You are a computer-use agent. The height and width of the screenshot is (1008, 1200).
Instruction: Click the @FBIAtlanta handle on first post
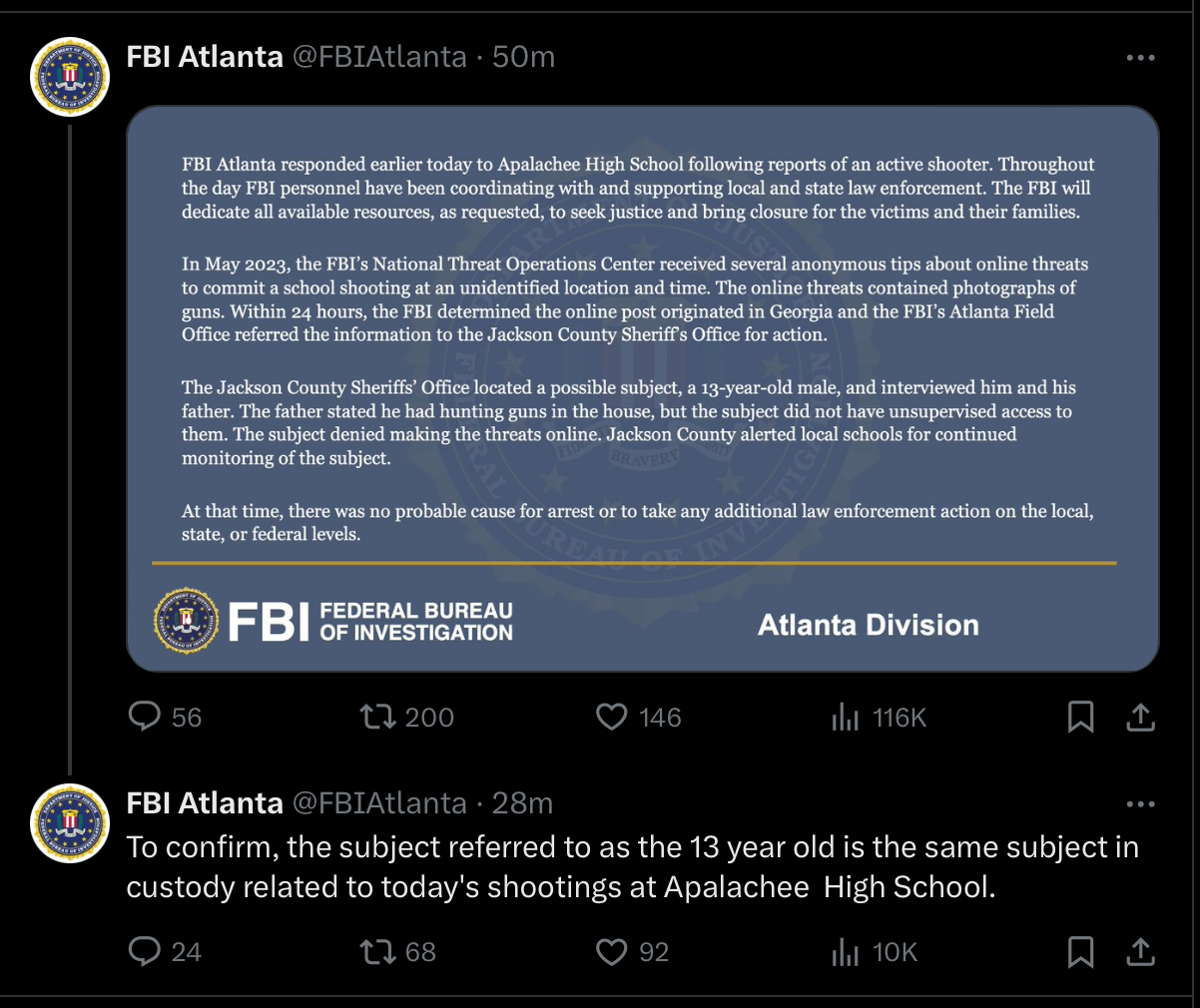click(379, 57)
